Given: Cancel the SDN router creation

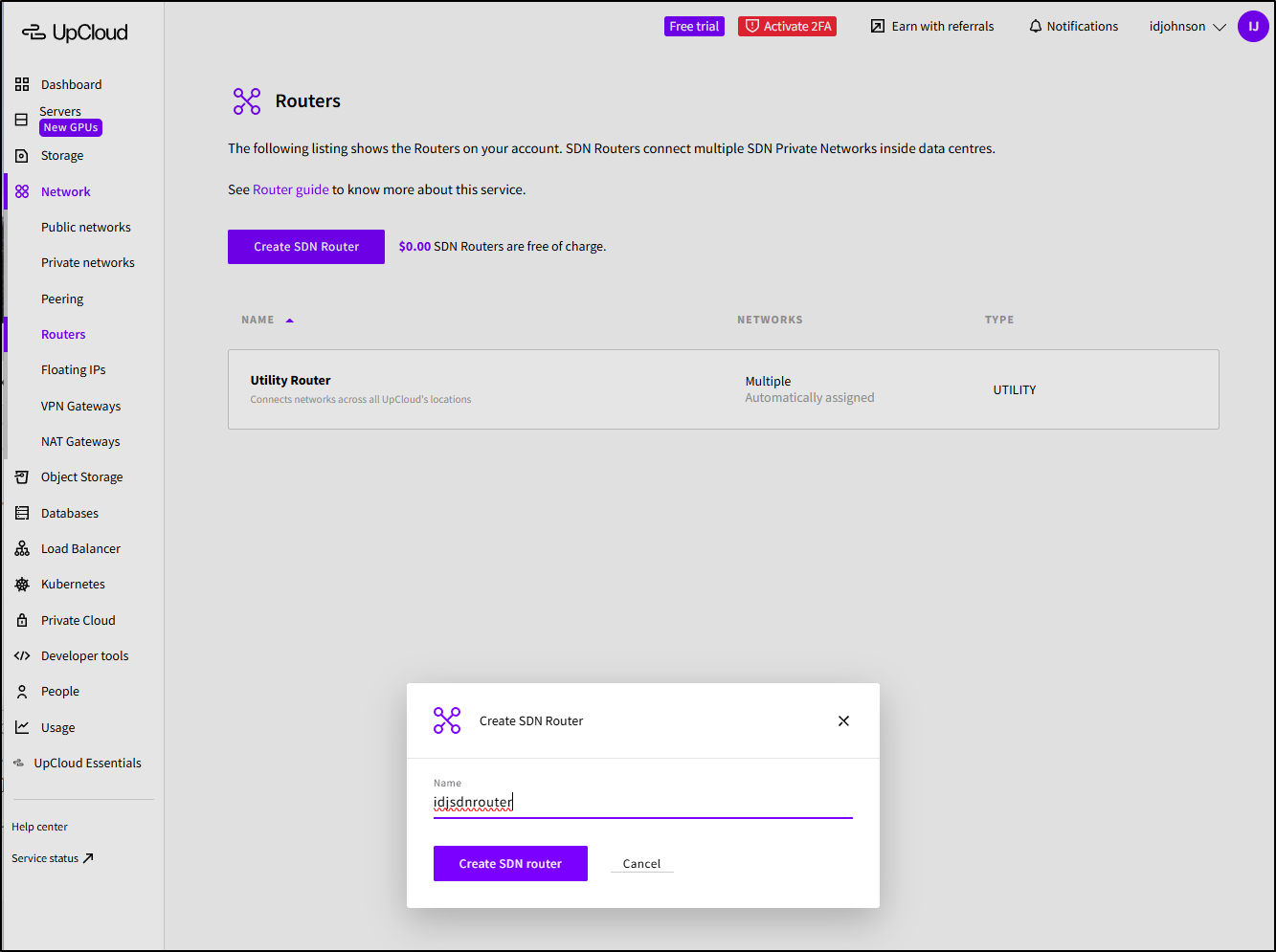Looking at the screenshot, I should (x=641, y=864).
